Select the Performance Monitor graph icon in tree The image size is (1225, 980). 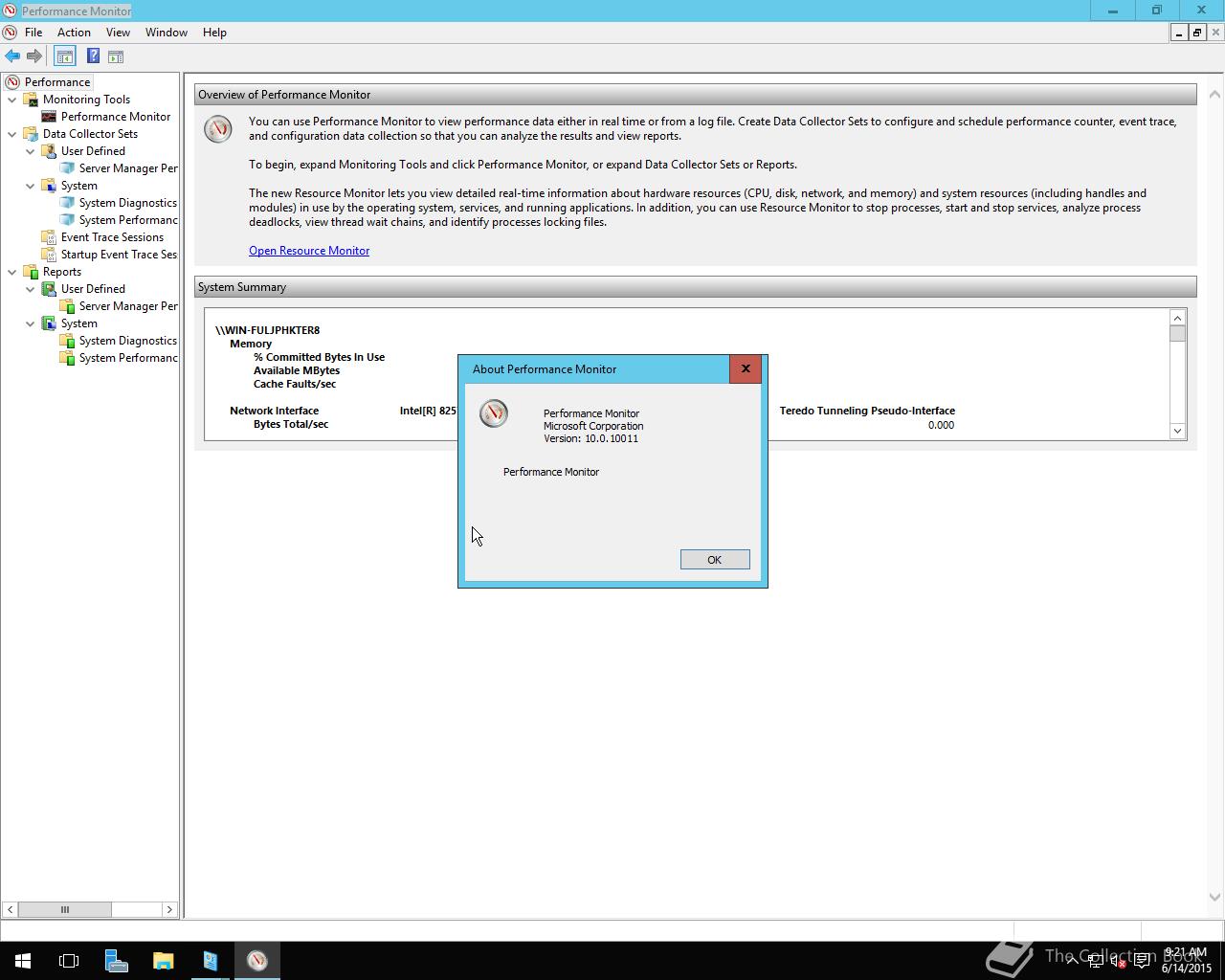click(49, 117)
